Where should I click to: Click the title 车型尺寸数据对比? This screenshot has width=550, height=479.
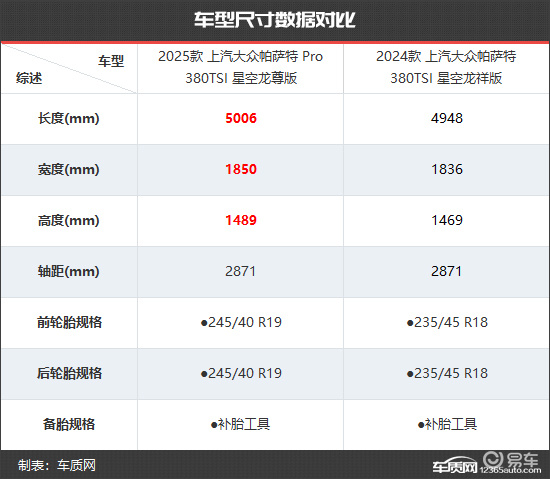pos(275,20)
